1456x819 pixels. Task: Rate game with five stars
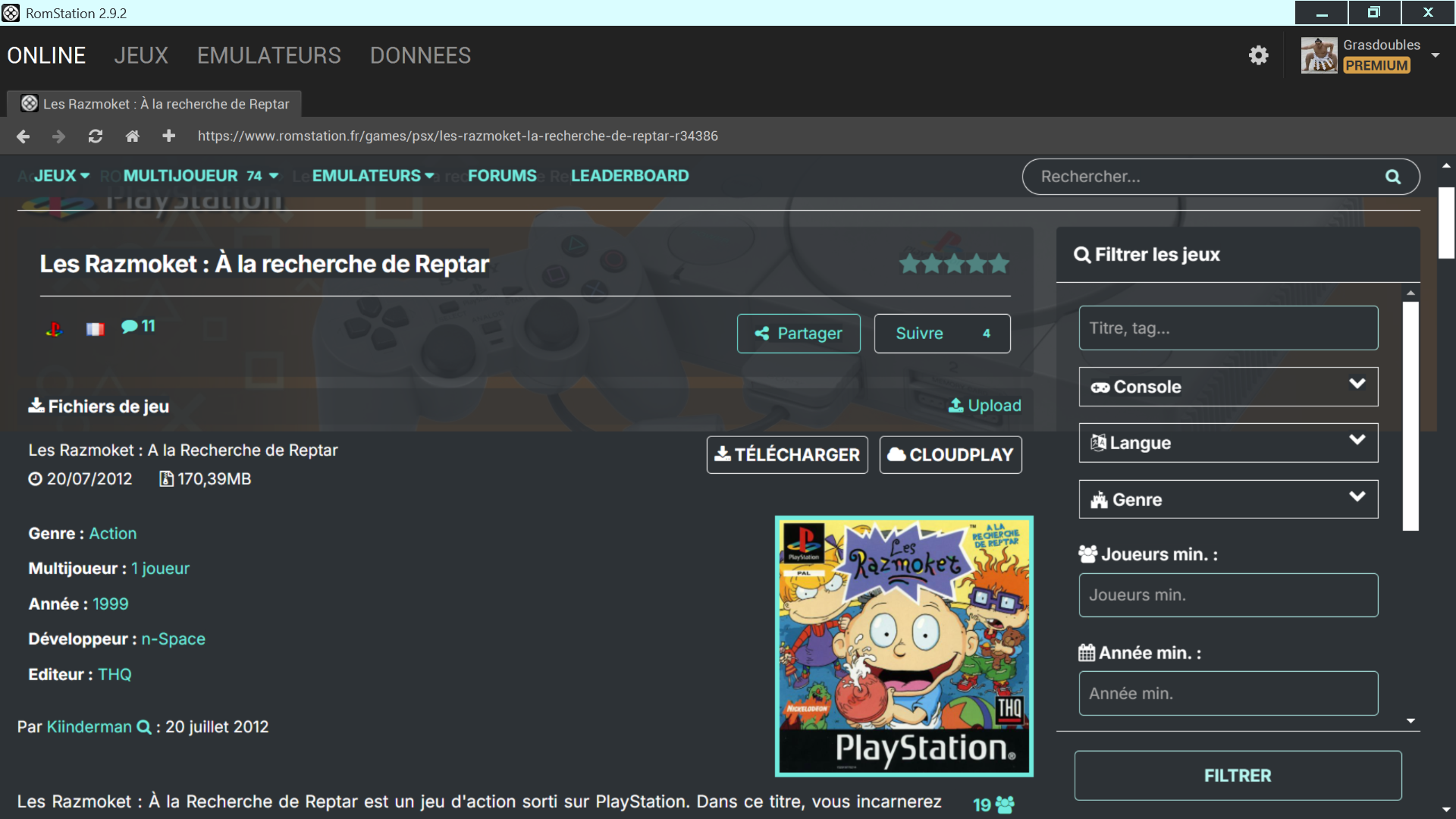(999, 264)
